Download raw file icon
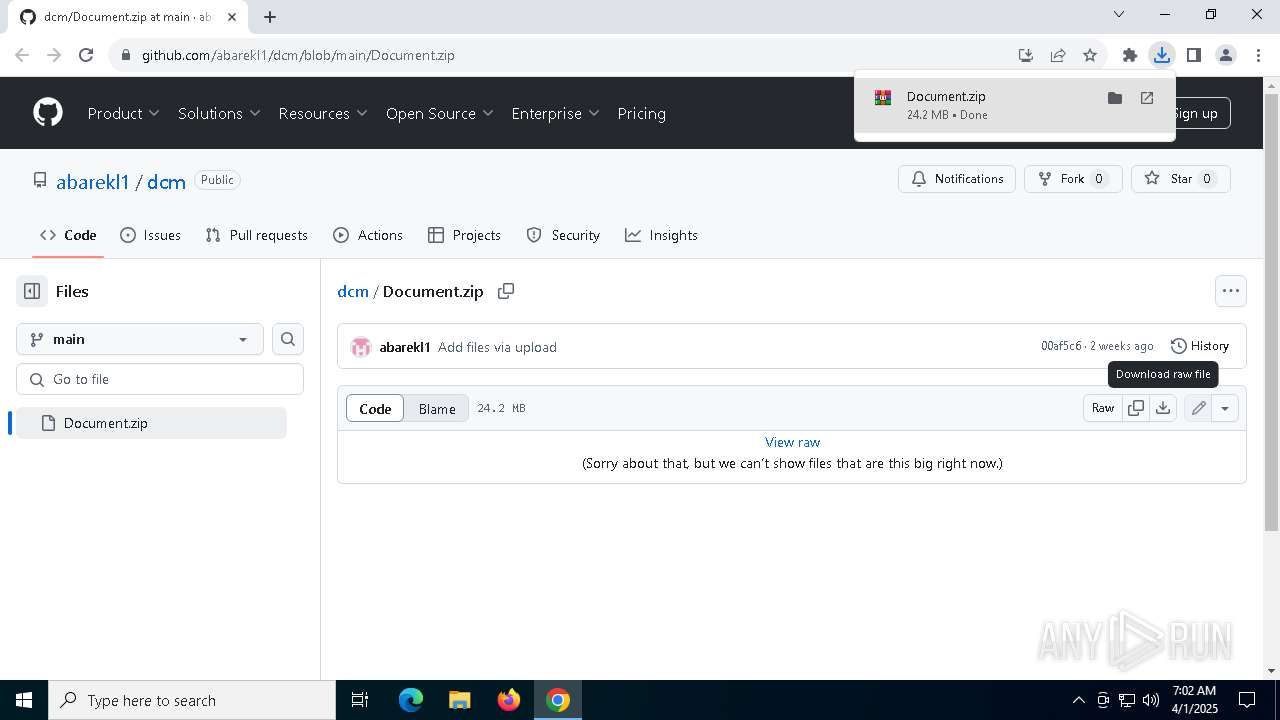 coord(1163,408)
